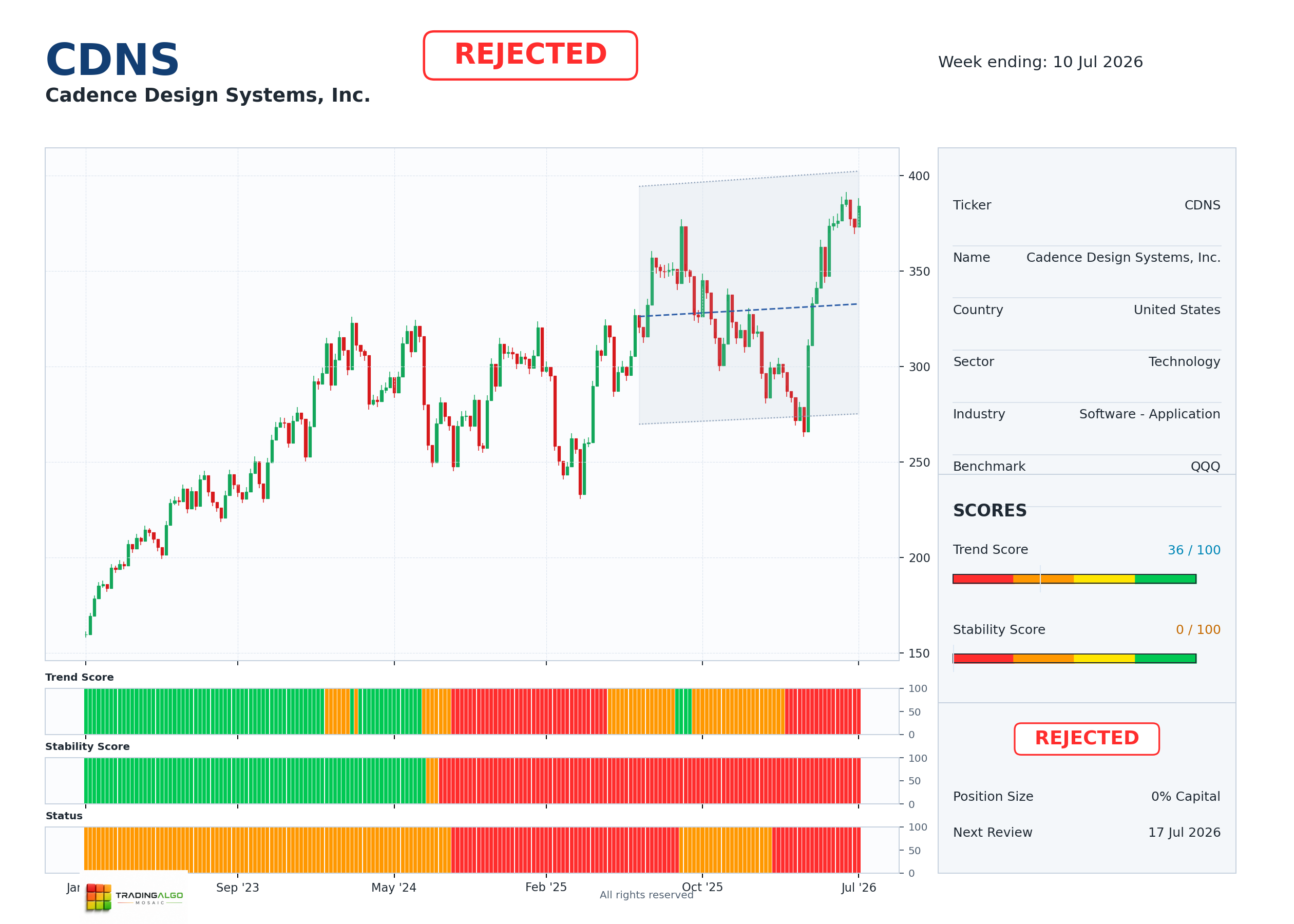Viewport: 1294px width, 924px height.
Task: Click the Feb '25 x-axis label
Action: (x=546, y=887)
